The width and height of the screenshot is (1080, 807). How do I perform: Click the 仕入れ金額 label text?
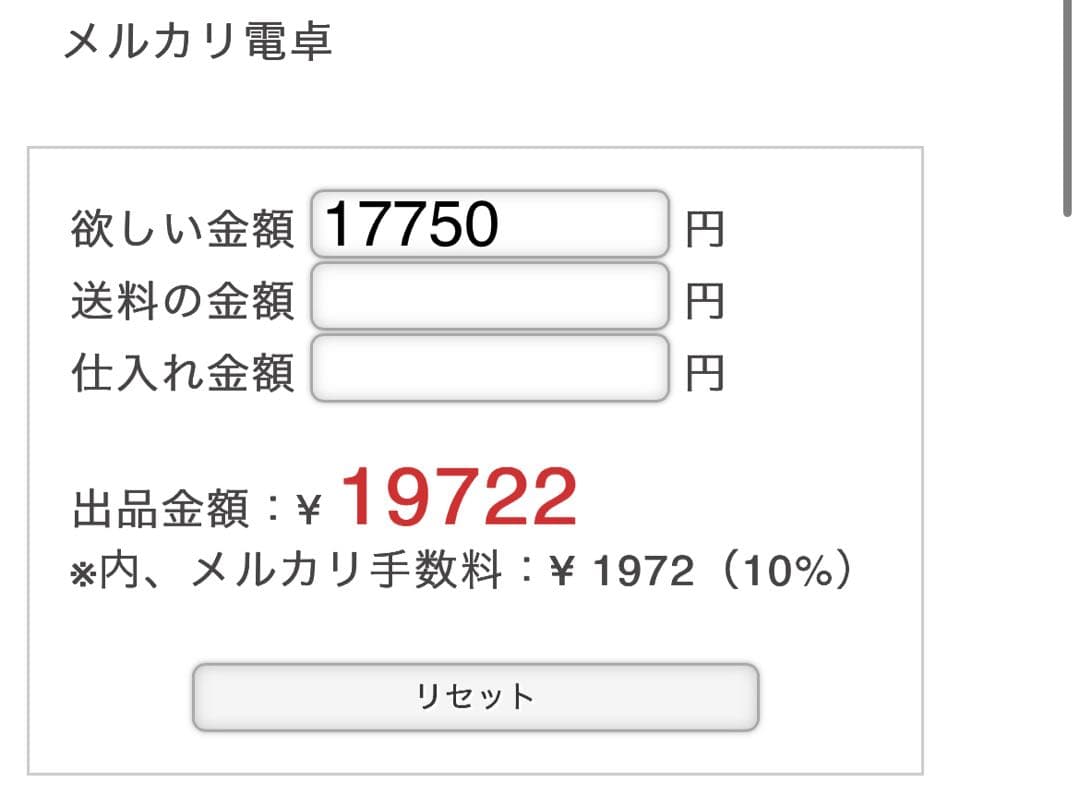(183, 373)
